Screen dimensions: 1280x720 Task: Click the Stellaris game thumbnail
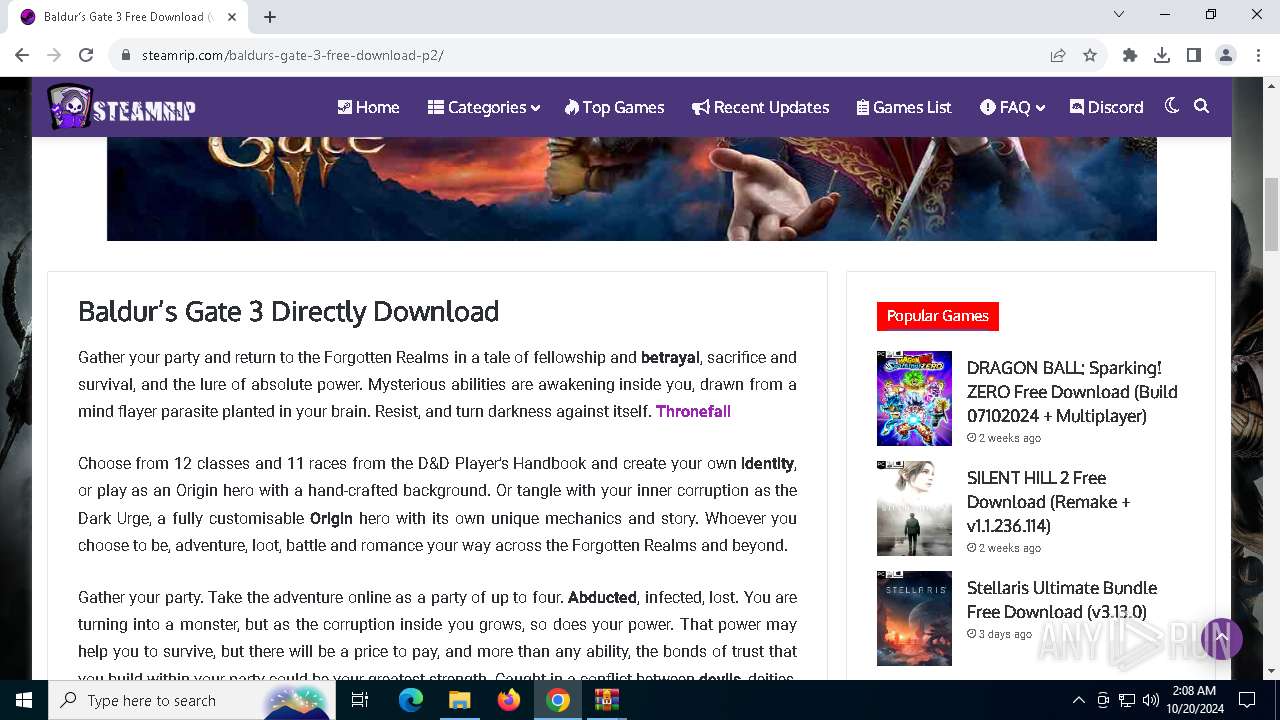pyautogui.click(x=914, y=618)
